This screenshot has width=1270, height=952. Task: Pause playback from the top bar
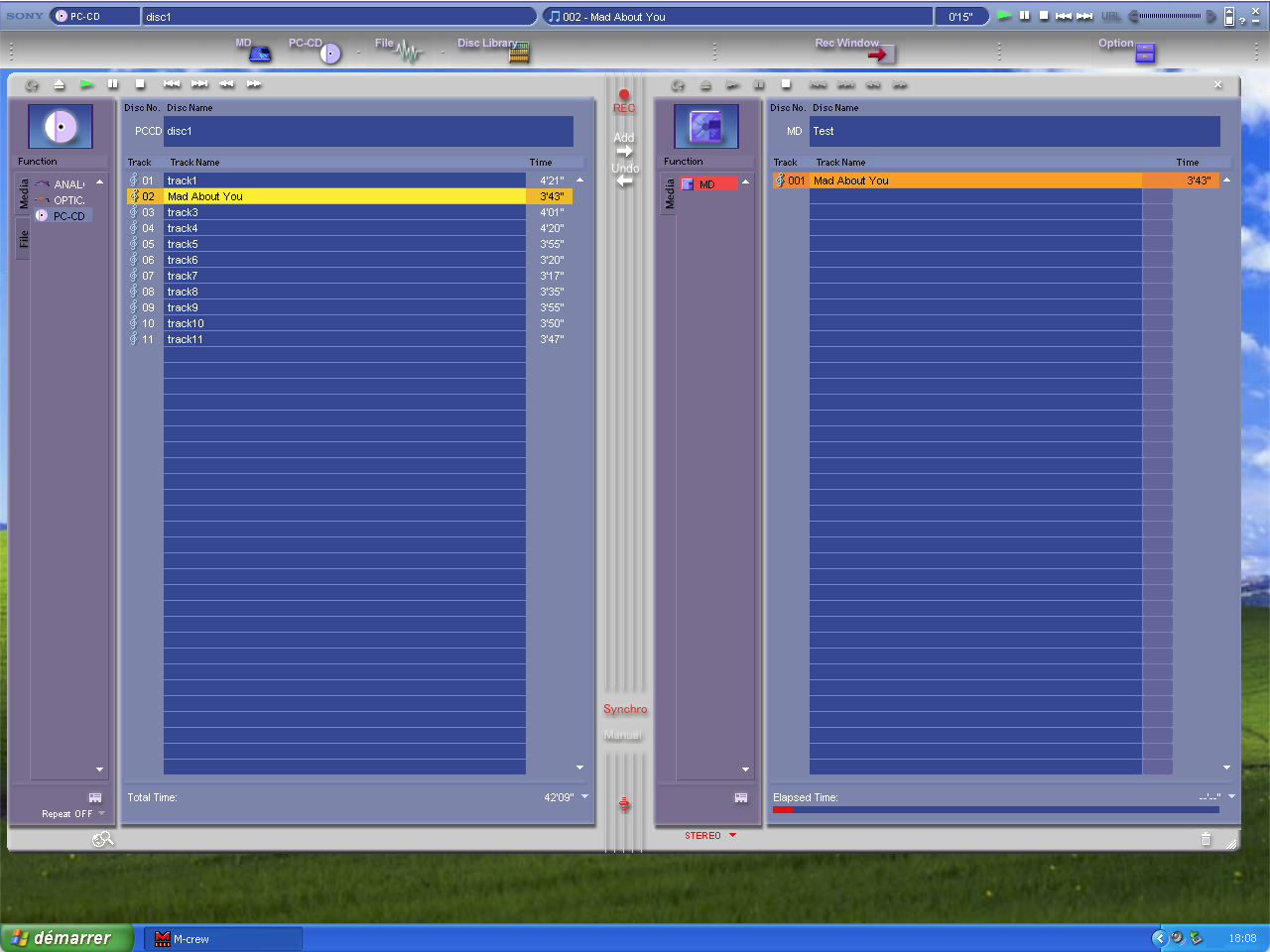click(1025, 16)
